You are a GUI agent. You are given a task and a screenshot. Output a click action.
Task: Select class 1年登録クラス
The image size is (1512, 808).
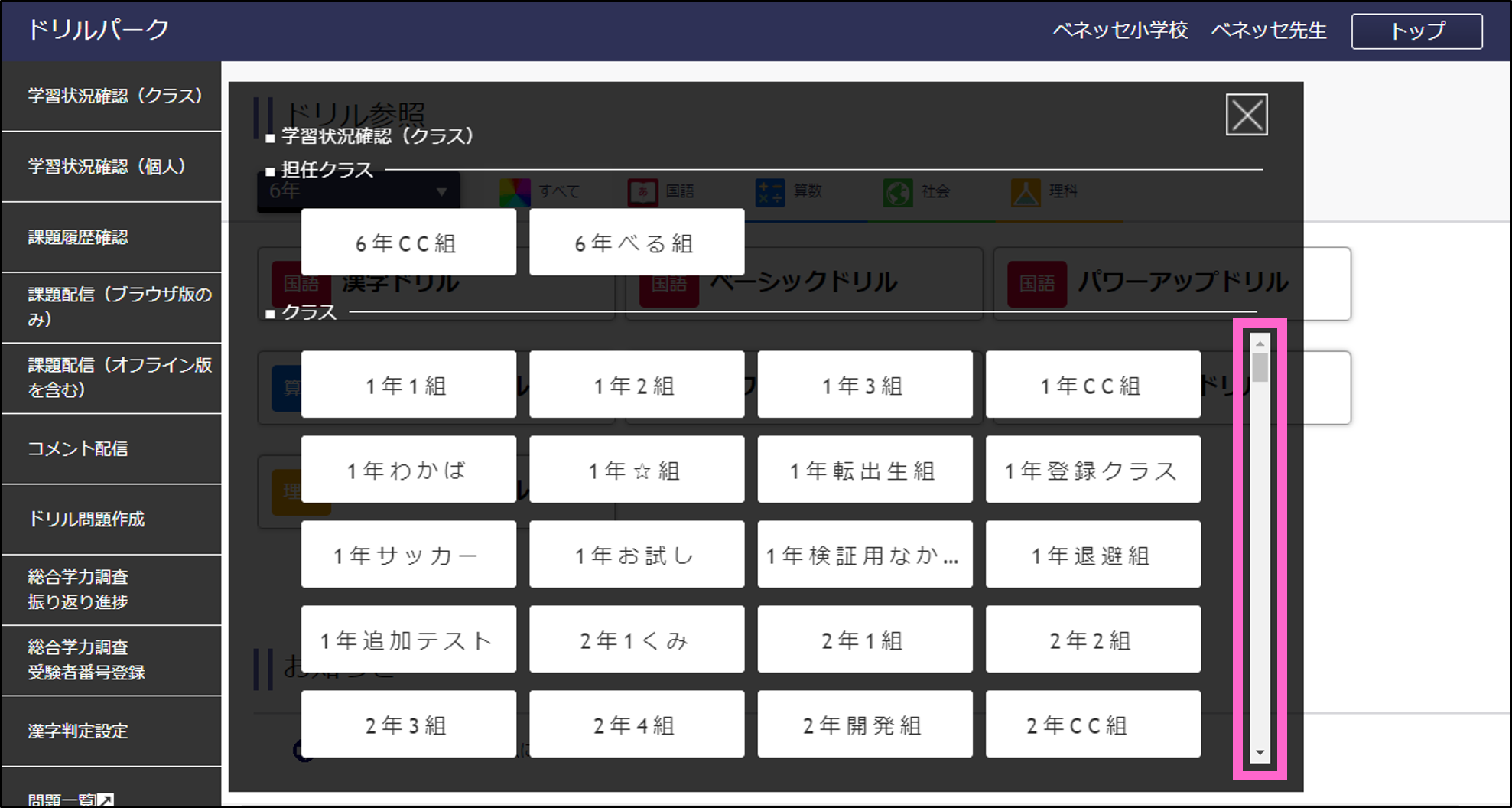[1092, 470]
